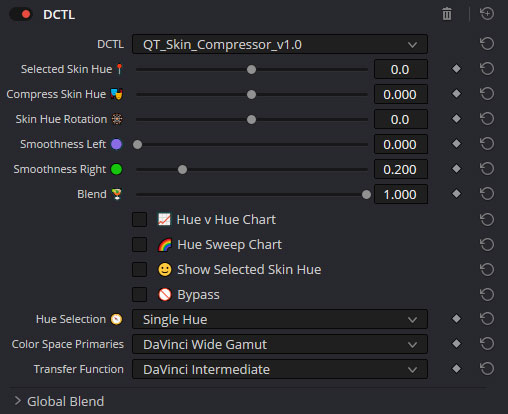This screenshot has width=508, height=414.
Task: Click the Blend value field showing 1.000
Action: tap(401, 194)
